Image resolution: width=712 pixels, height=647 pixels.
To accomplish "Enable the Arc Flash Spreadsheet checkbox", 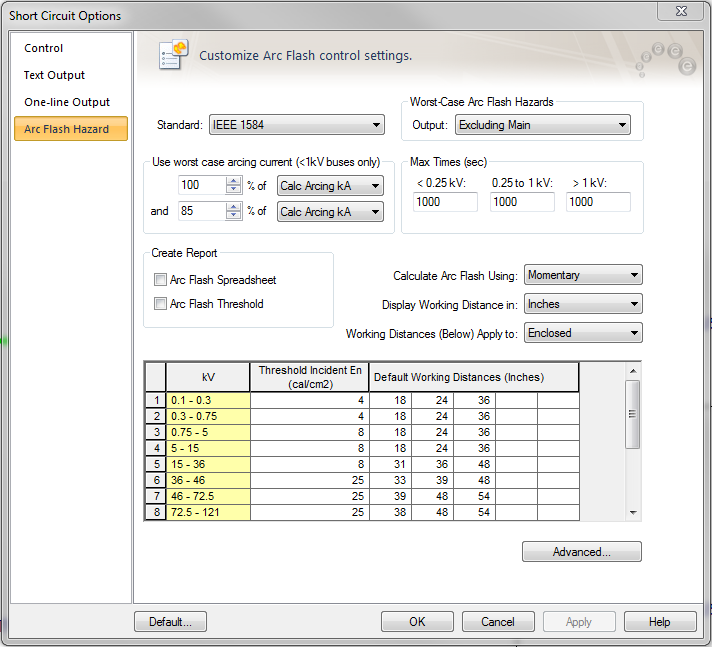I will pyautogui.click(x=160, y=279).
